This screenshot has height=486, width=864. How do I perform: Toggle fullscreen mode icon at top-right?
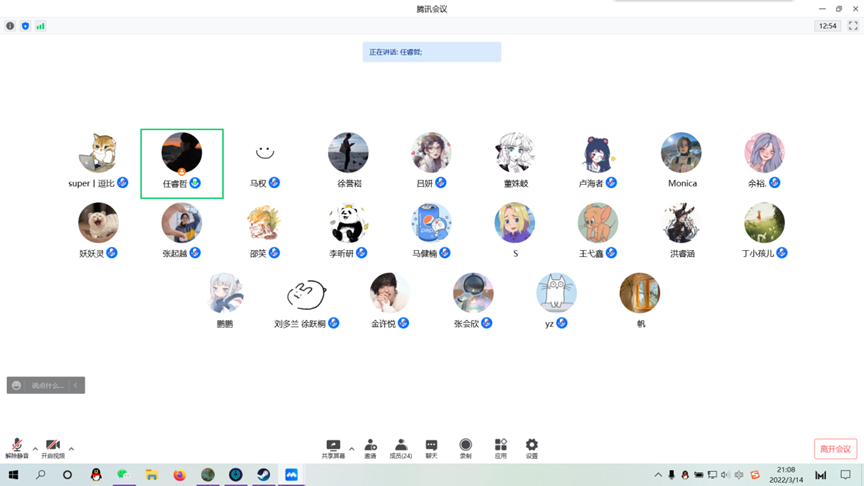[x=853, y=26]
